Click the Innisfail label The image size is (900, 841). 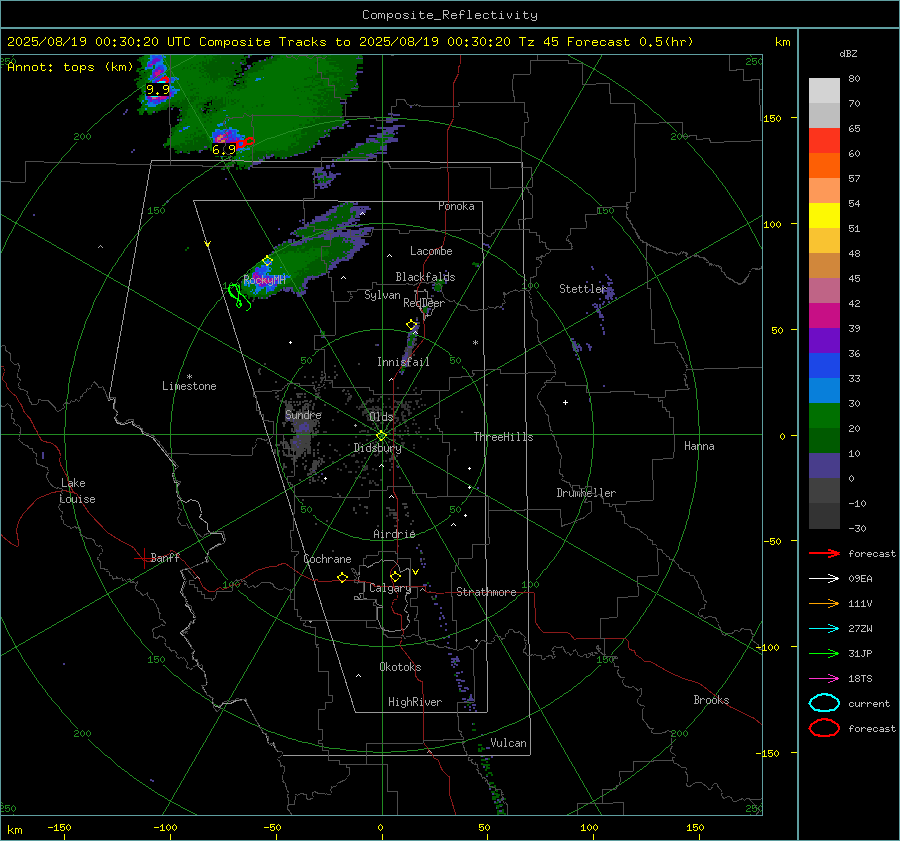coord(403,362)
